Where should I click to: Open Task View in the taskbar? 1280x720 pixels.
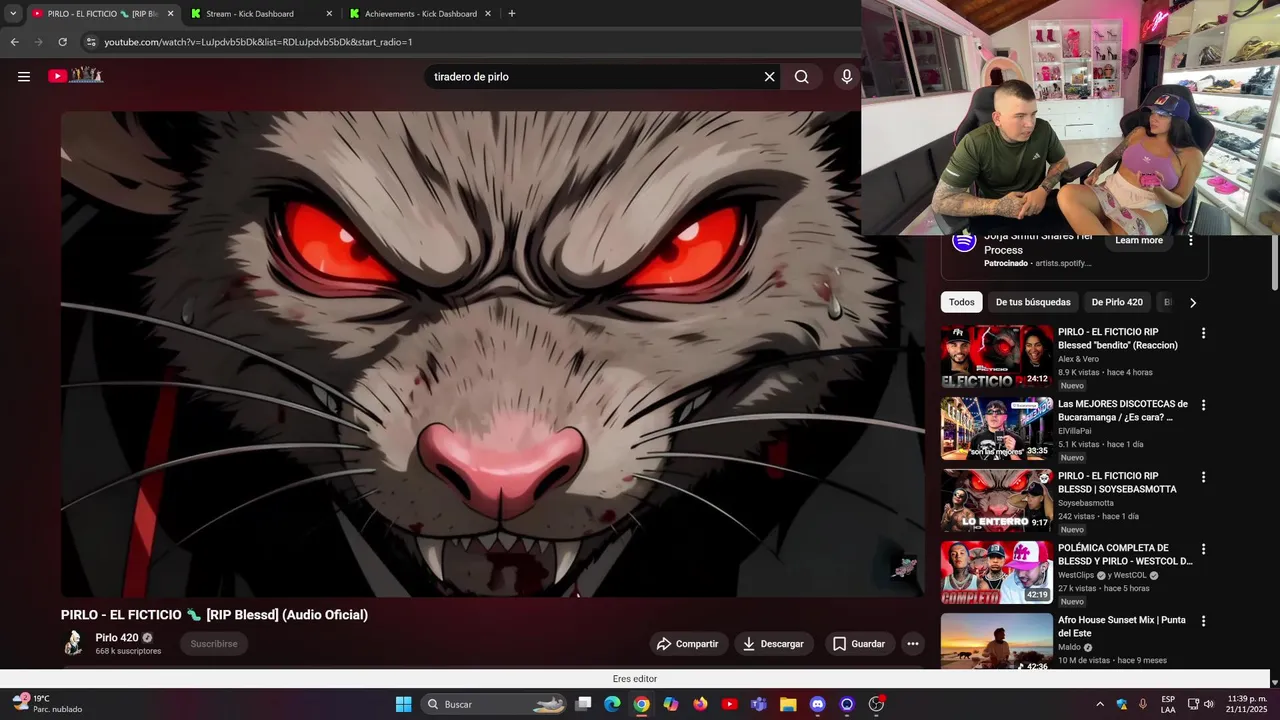pyautogui.click(x=583, y=704)
